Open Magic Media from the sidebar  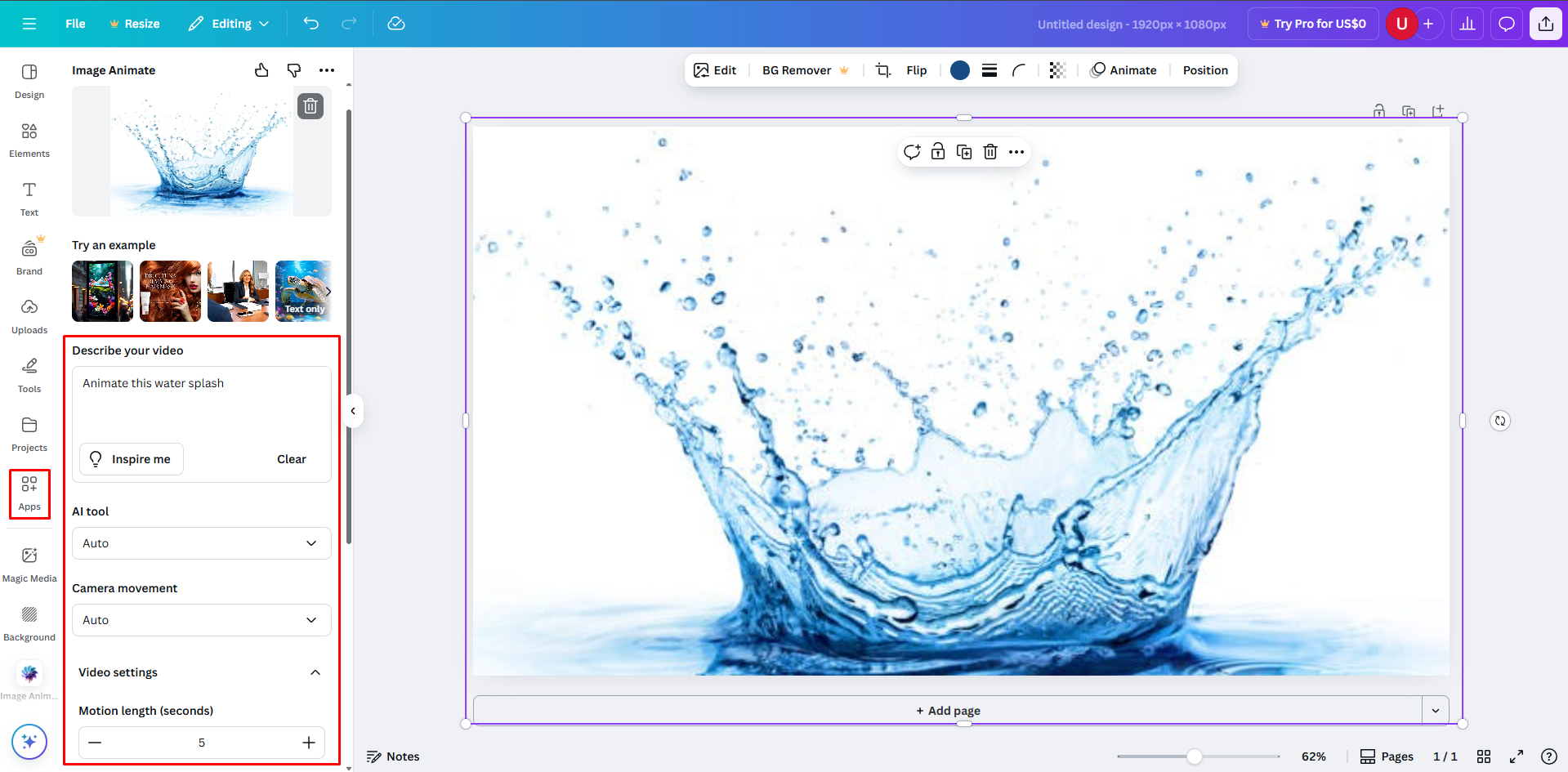tap(29, 562)
